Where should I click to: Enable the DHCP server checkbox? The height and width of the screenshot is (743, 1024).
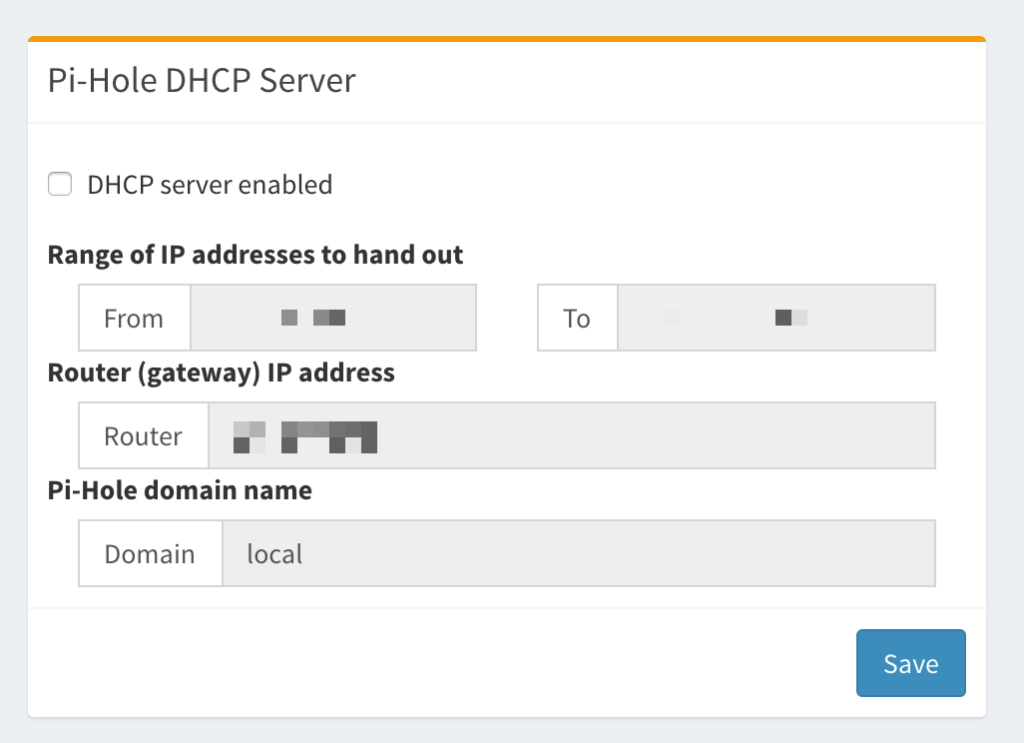60,184
